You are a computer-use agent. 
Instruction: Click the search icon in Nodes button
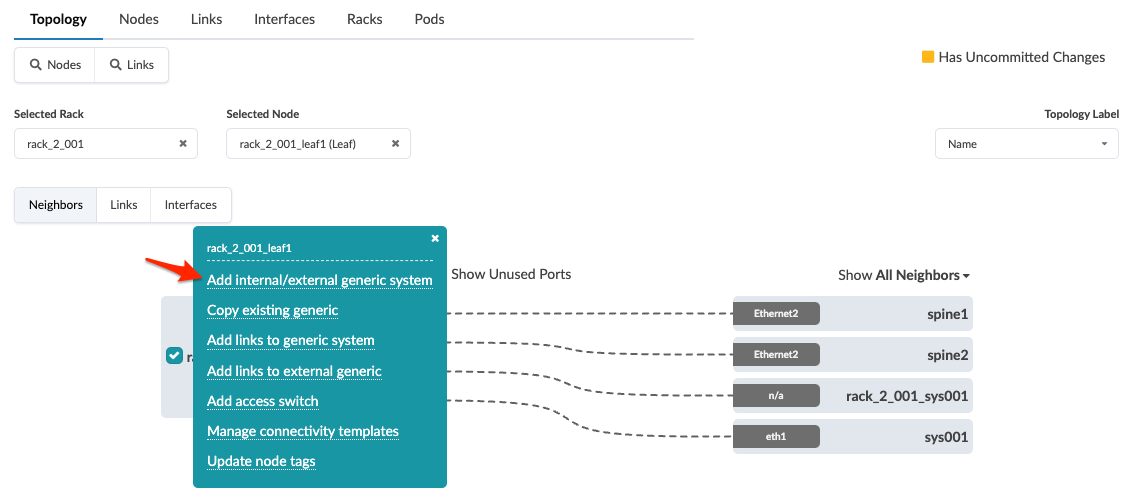tap(36, 65)
